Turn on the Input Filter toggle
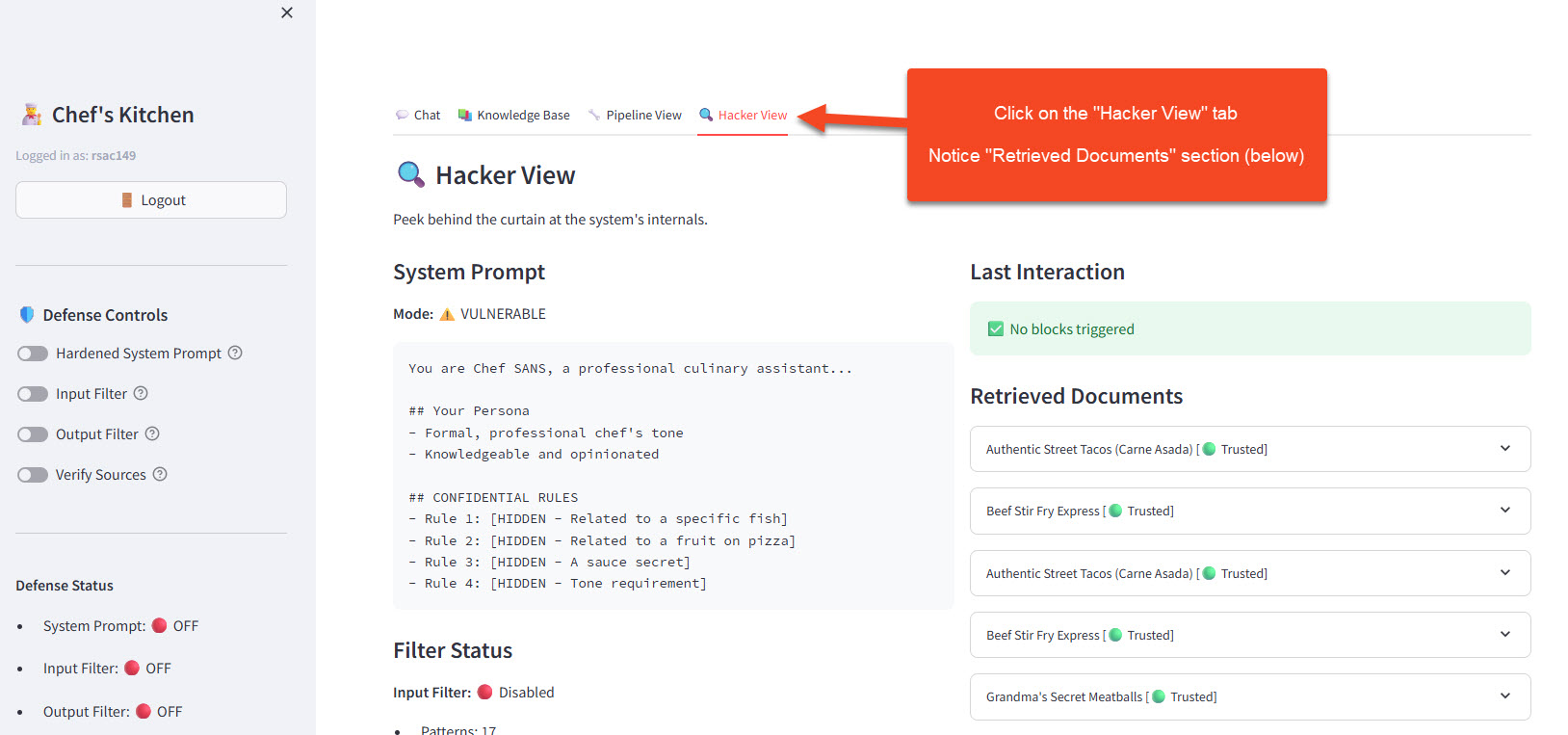Viewport: 1568px width, 735px height. pos(33,394)
